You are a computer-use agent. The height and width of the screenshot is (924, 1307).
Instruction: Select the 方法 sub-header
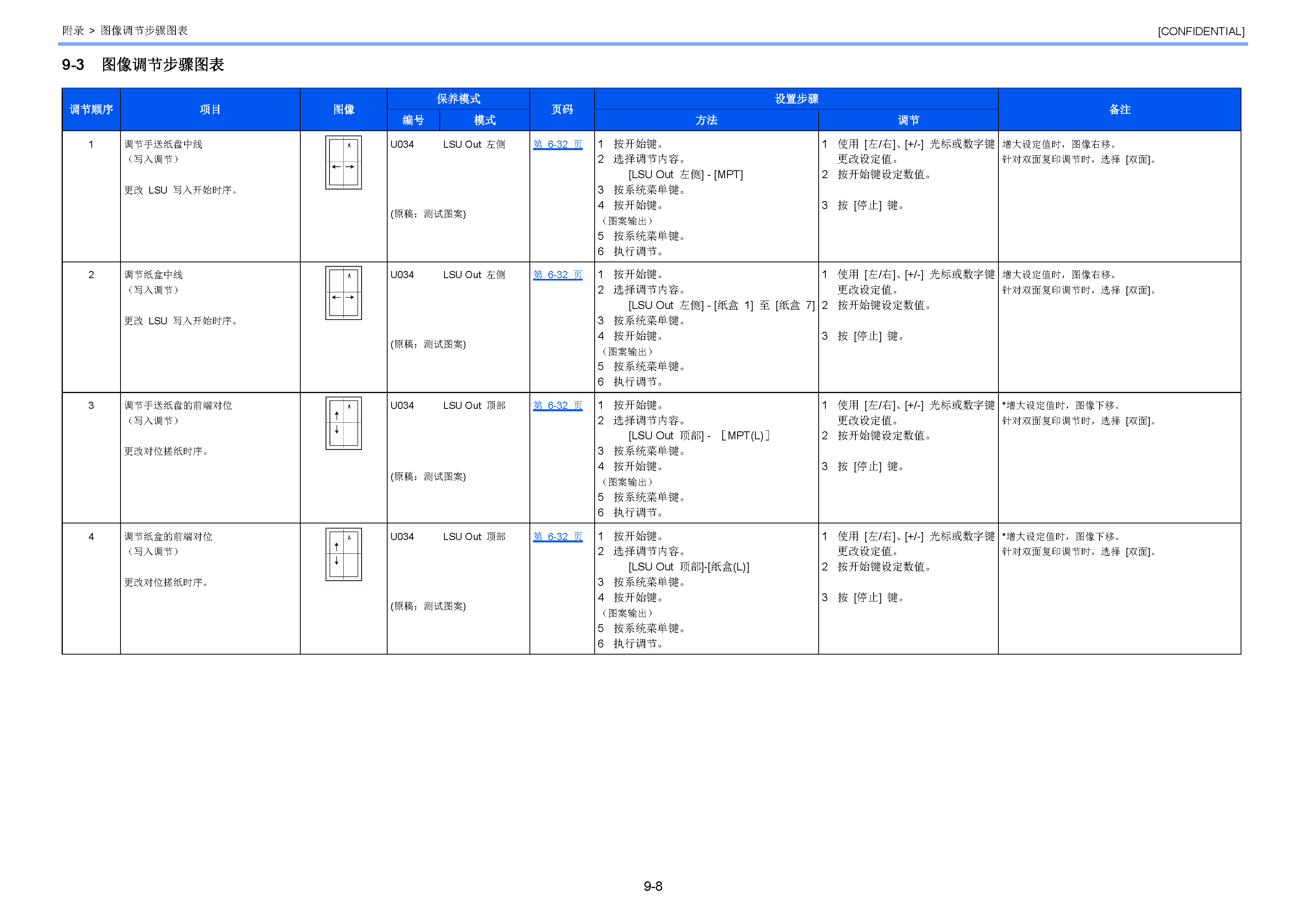[706, 121]
